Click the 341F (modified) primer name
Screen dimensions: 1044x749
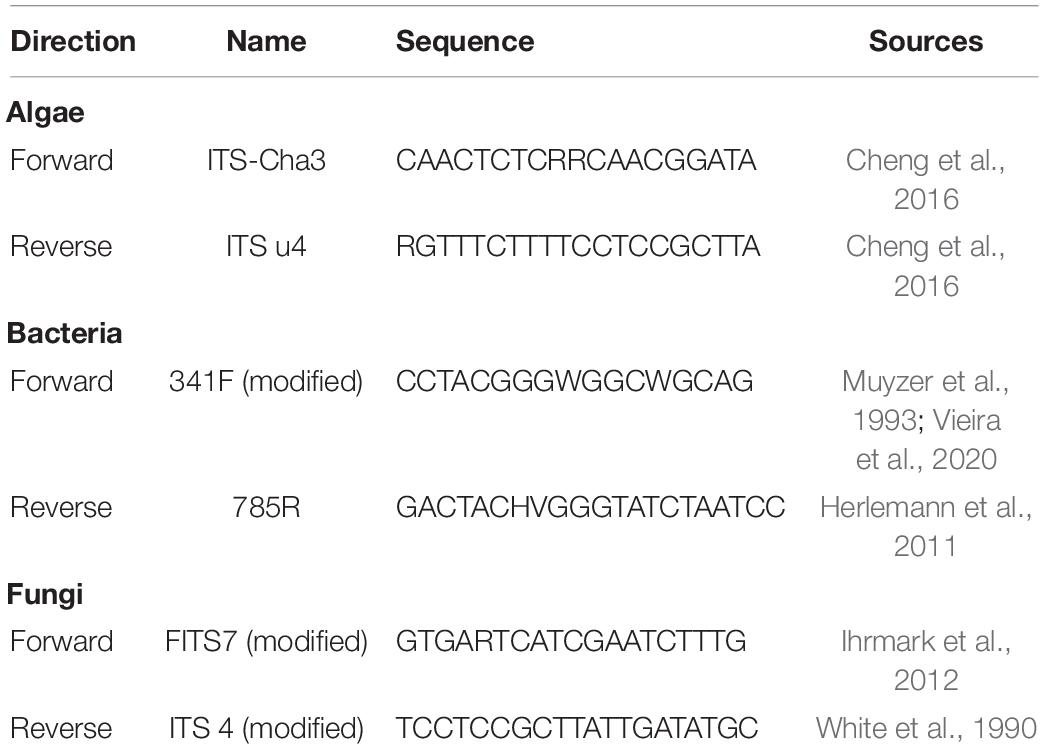coord(266,381)
